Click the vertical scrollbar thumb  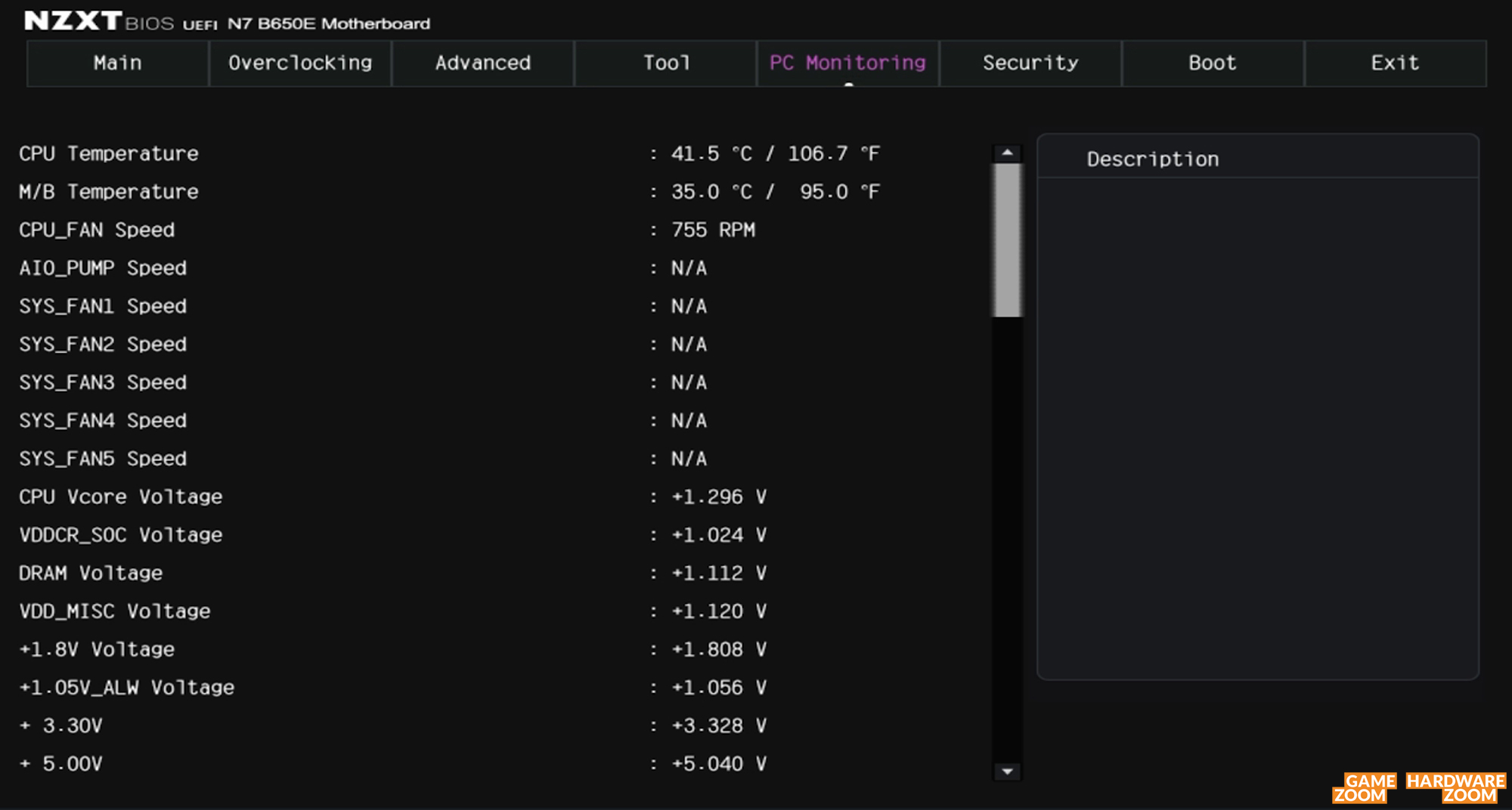(x=1007, y=240)
